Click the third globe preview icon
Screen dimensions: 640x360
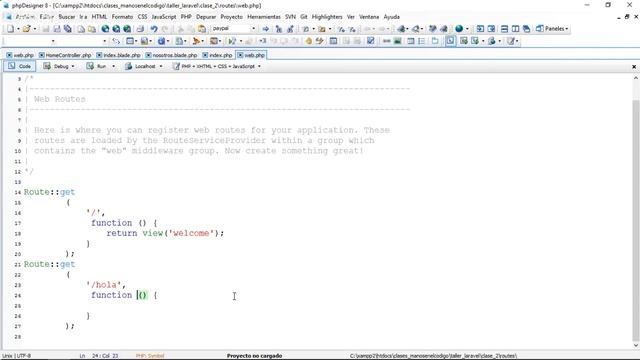coord(127,29)
